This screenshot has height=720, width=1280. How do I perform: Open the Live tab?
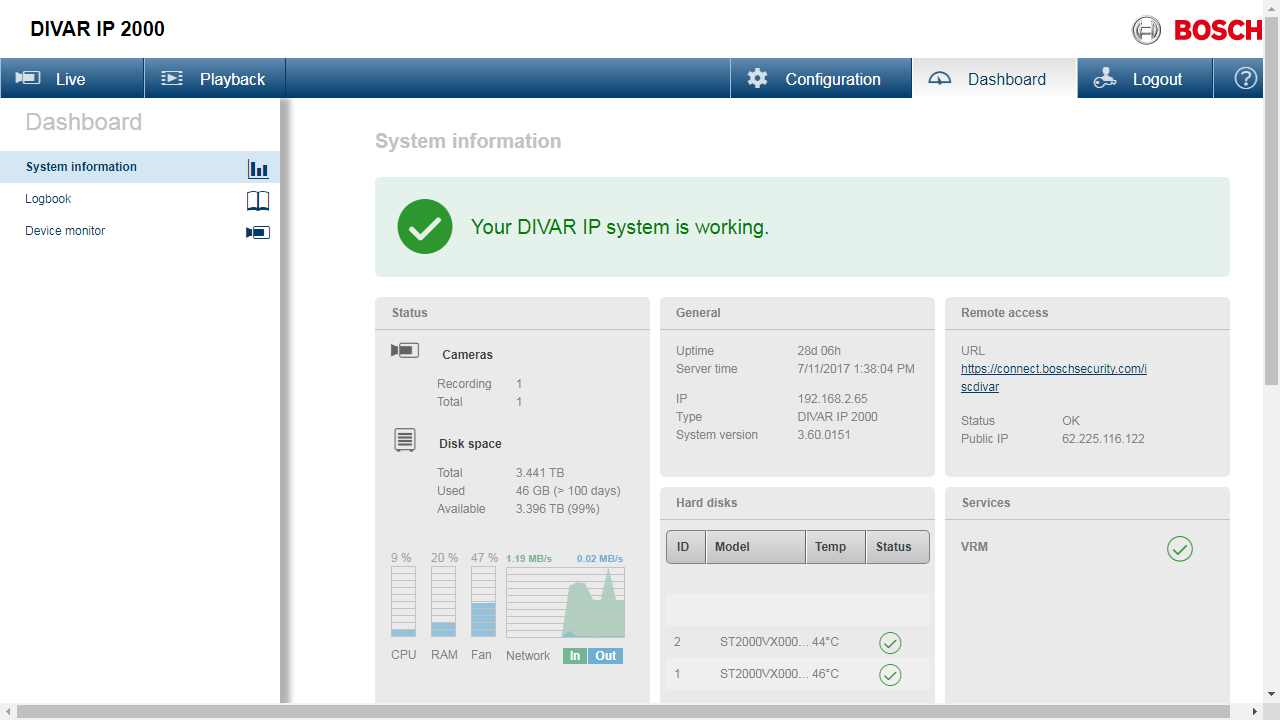[x=72, y=78]
